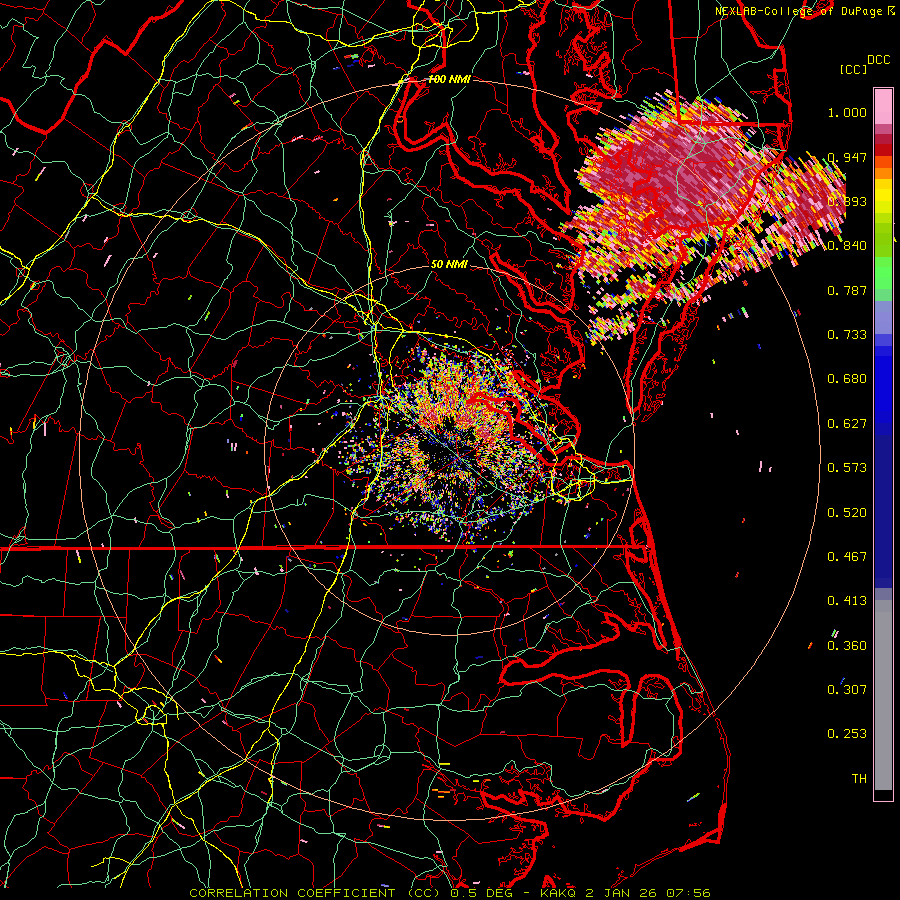Pick the pink top segment of color bar
Viewport: 900px width, 900px height.
[x=883, y=106]
